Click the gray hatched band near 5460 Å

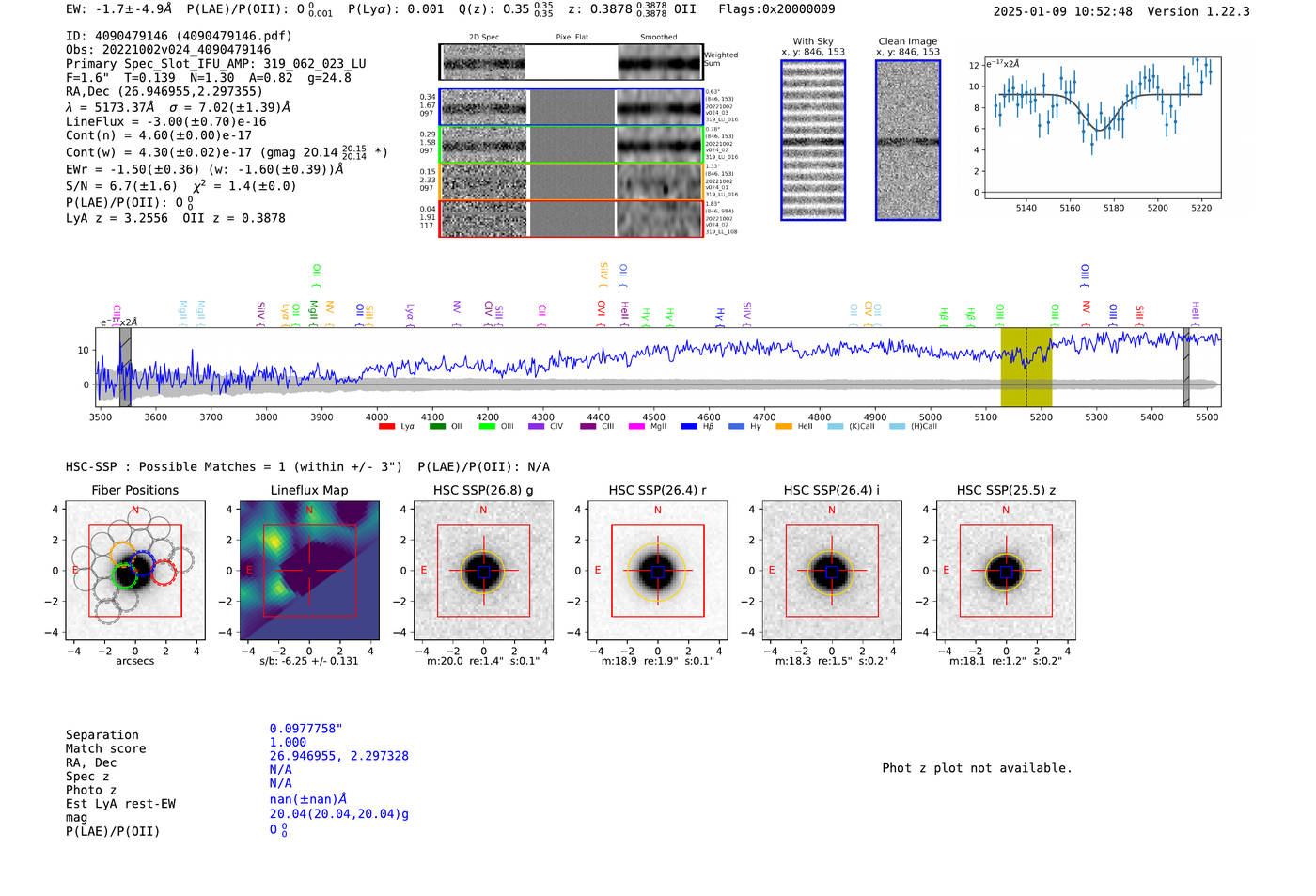[1186, 367]
